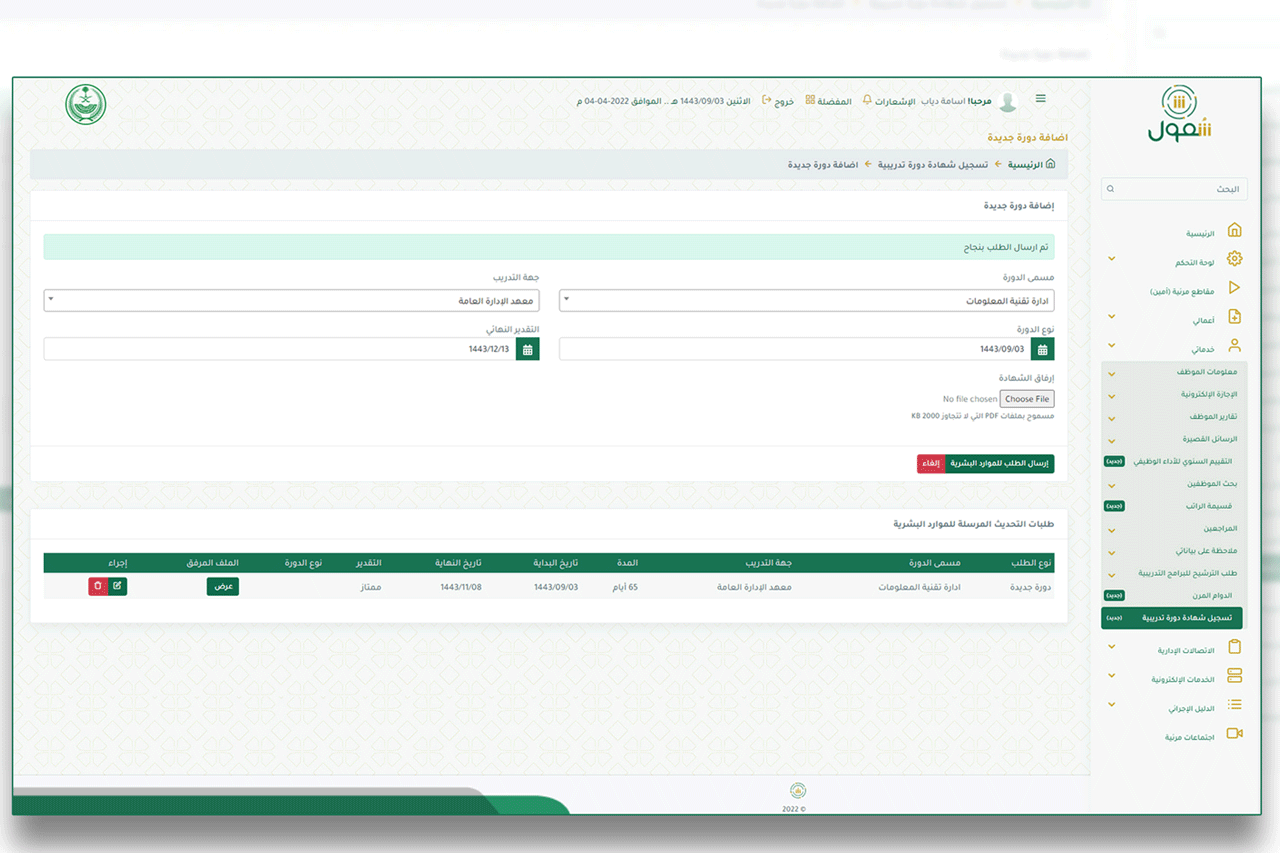Screen dimensions: 1280x853
Task: Click the Choose File button
Action: 1027,399
